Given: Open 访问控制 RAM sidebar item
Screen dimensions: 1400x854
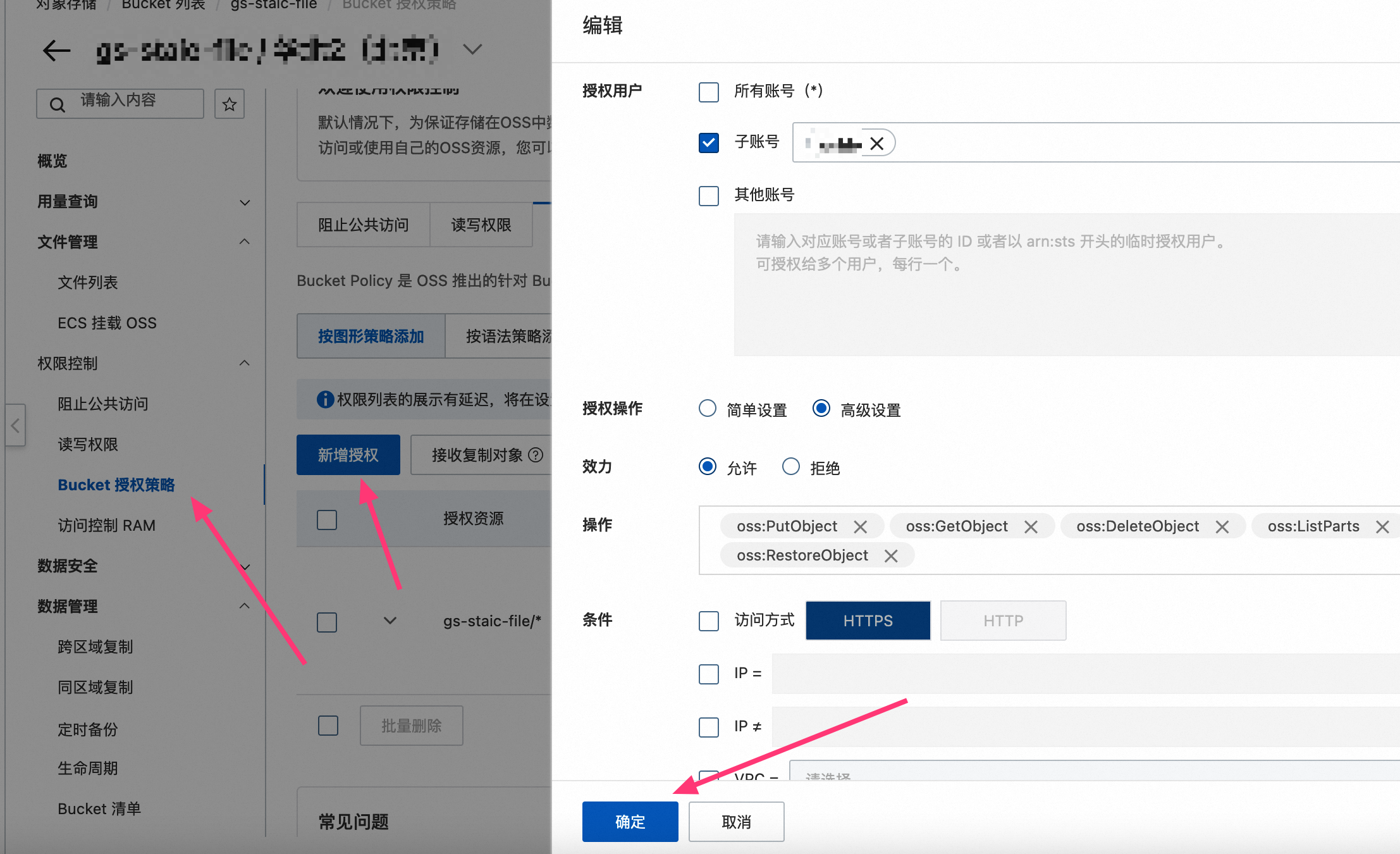Looking at the screenshot, I should pos(106,525).
